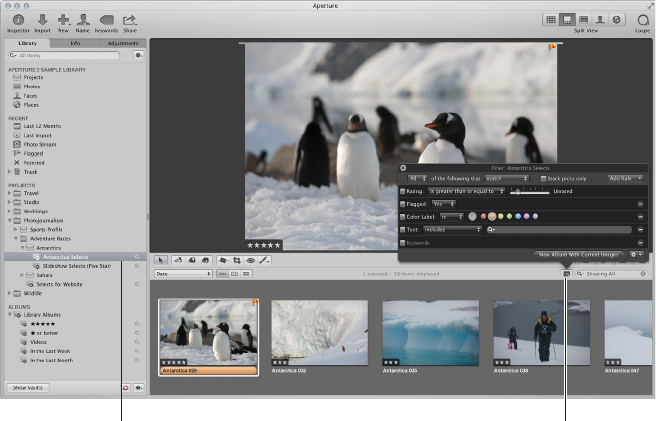Switch to the Adjustments tab
The width and height of the screenshot is (656, 421).
point(123,44)
